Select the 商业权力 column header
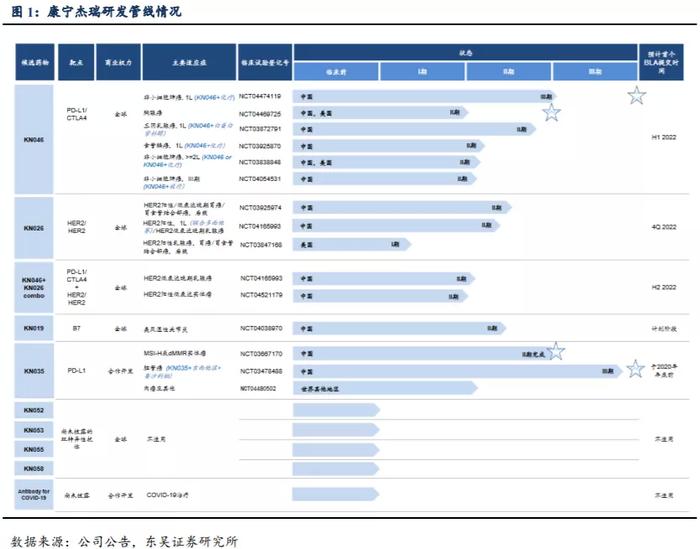This screenshot has width=700, height=549. pos(119,62)
